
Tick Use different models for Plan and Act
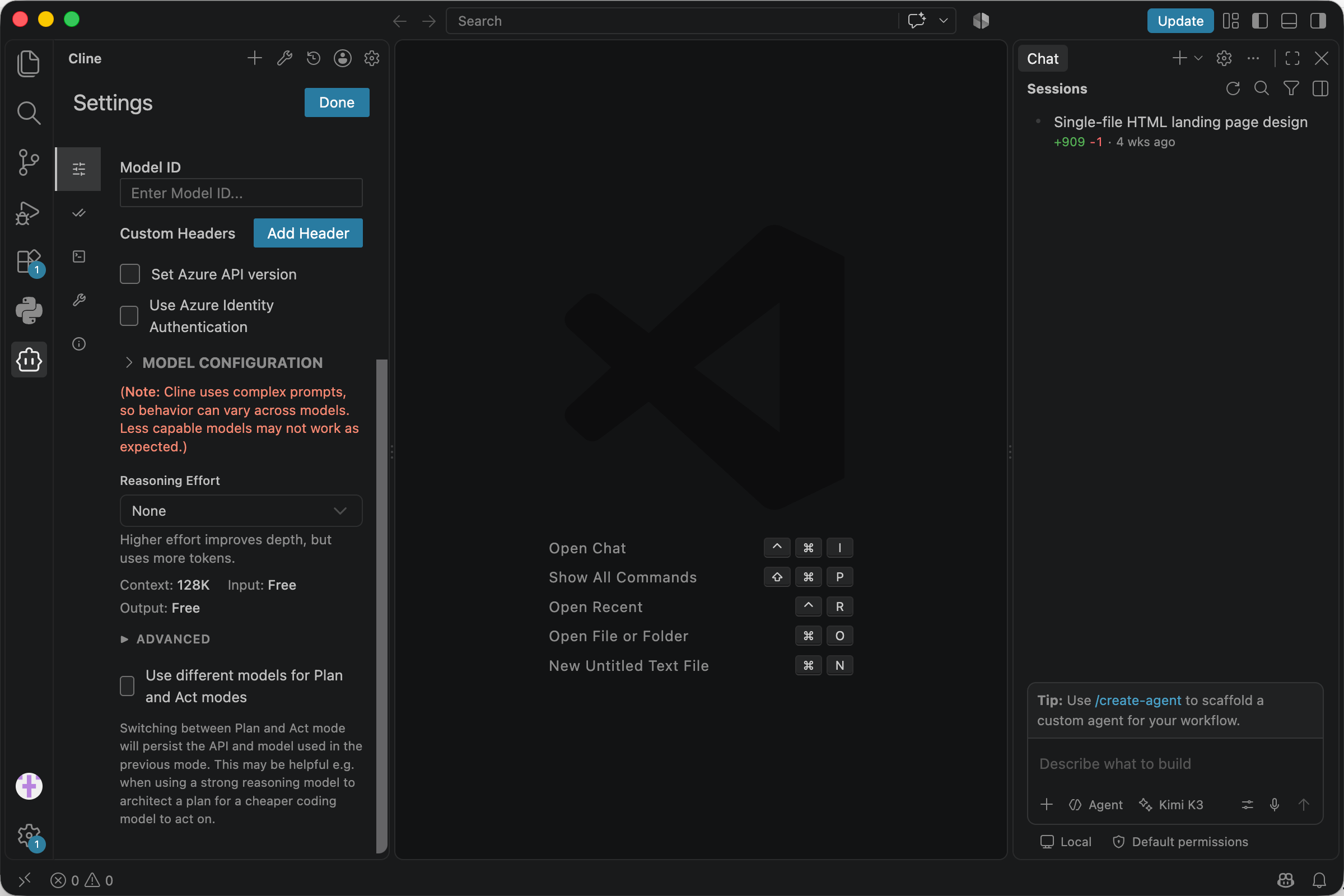pos(128,685)
